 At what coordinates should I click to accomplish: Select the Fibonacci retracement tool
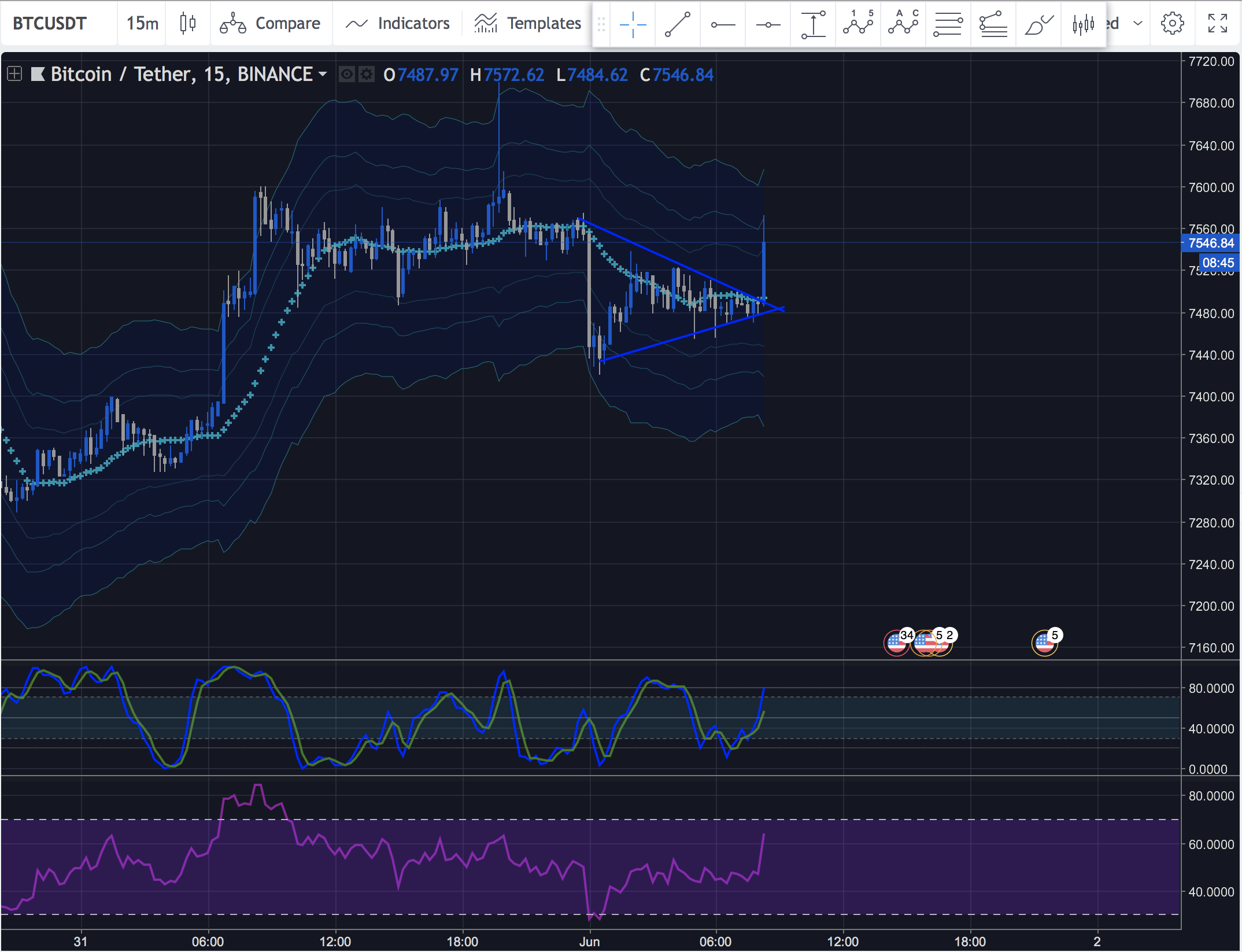[x=948, y=24]
